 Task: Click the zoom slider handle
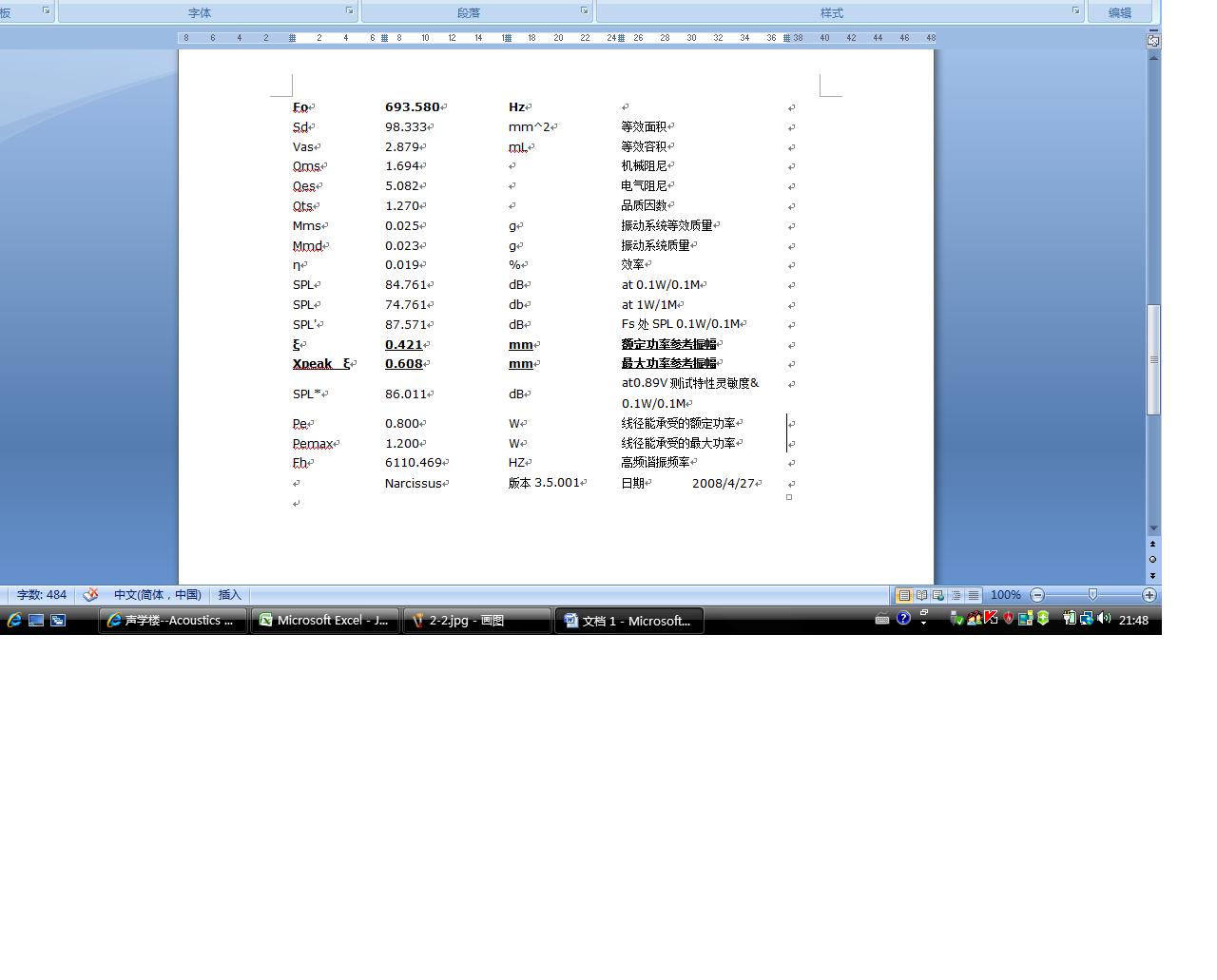click(x=1092, y=595)
